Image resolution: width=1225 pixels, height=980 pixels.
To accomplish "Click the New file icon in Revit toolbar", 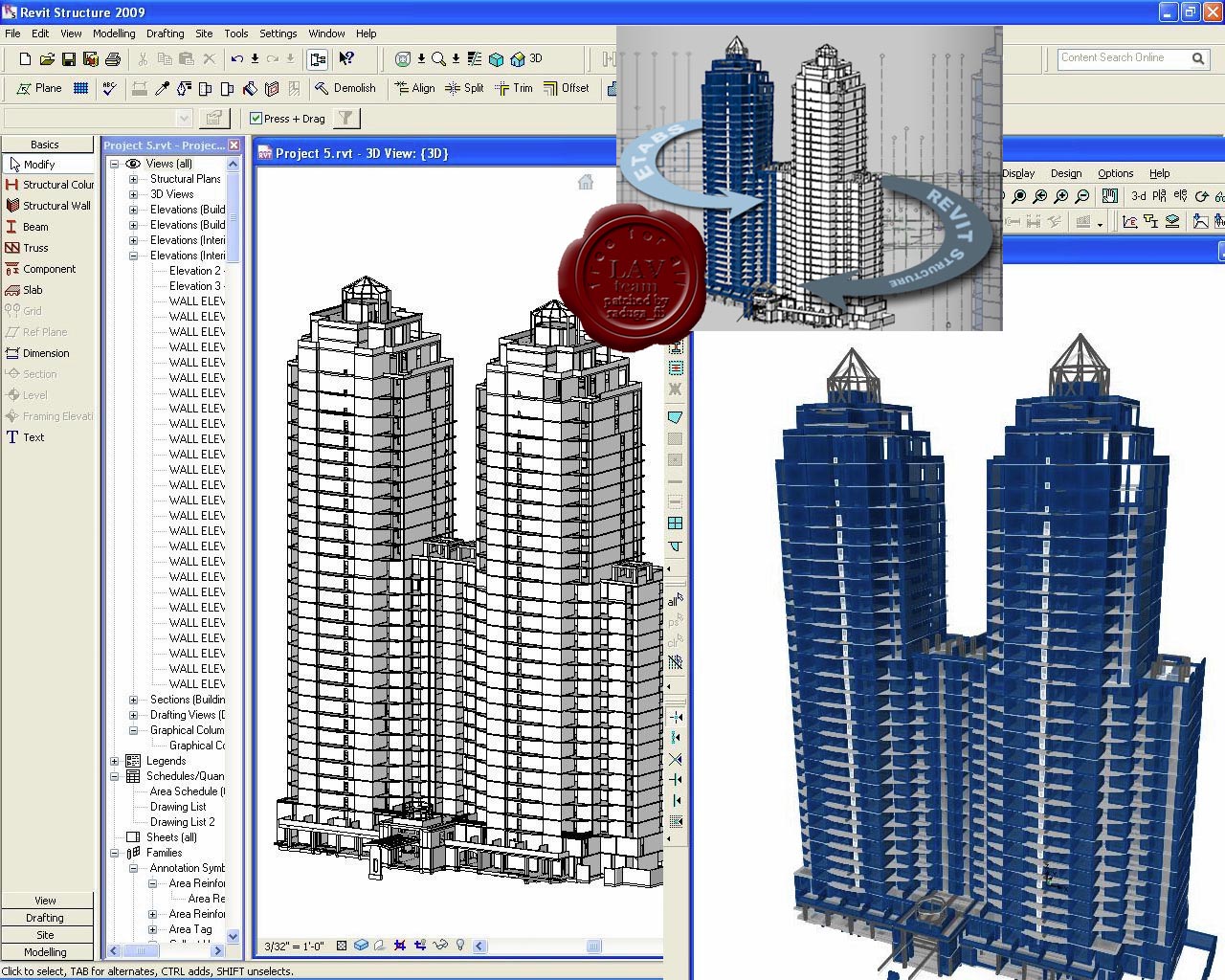I will click(26, 59).
